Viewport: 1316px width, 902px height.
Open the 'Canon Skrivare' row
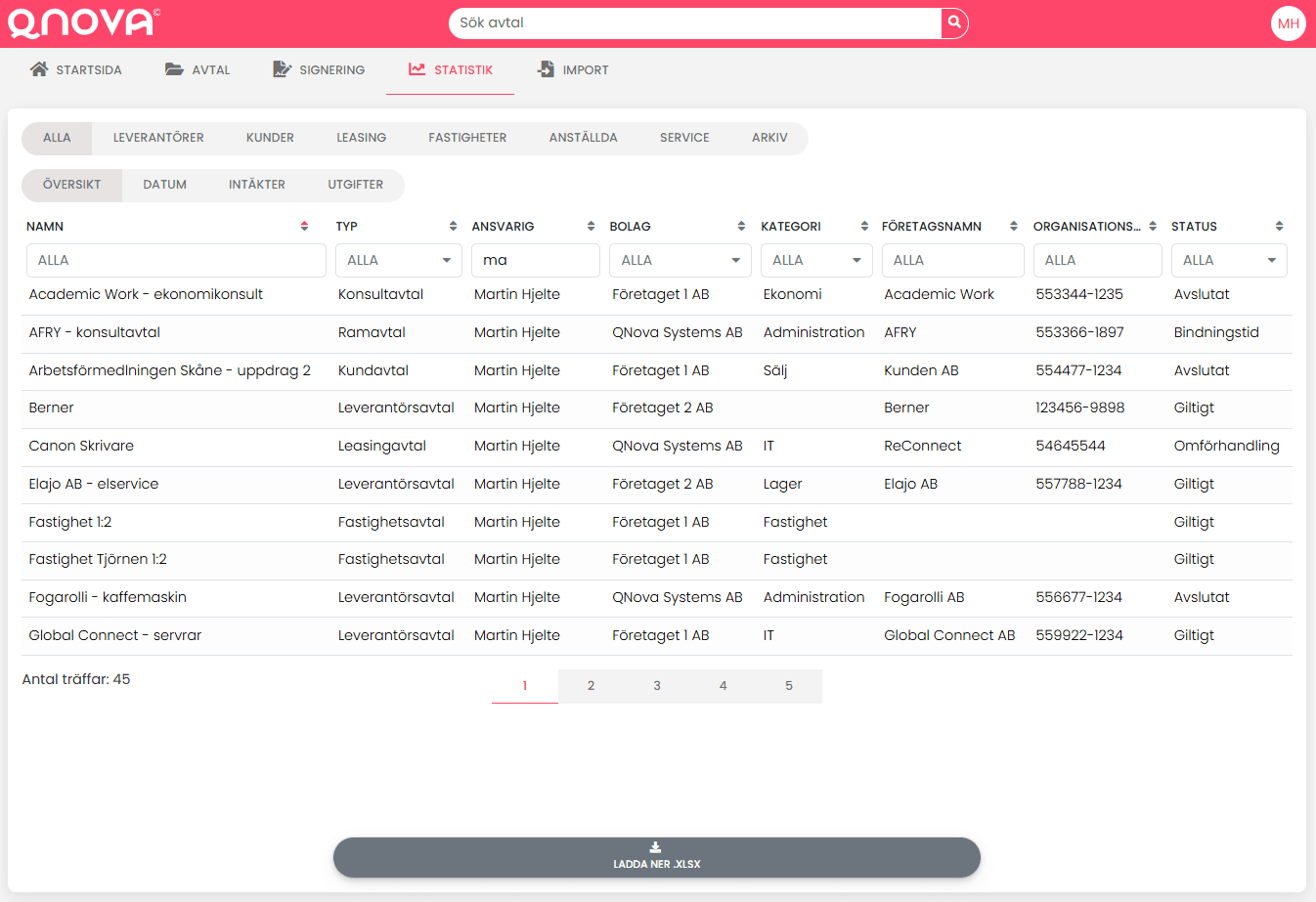[x=657, y=447]
